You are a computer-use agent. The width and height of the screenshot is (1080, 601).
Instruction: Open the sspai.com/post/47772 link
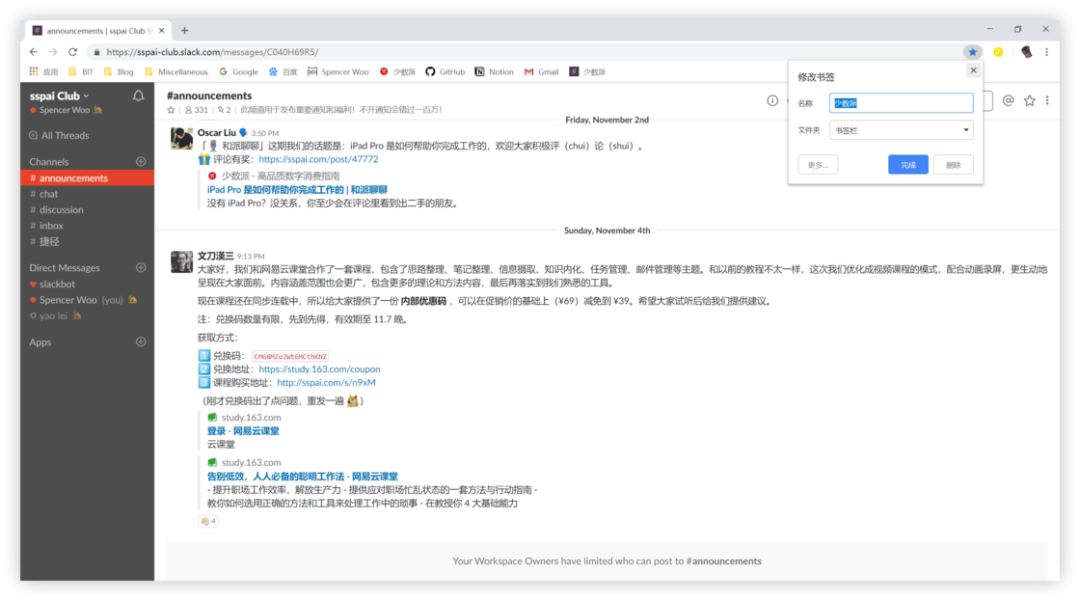pos(318,159)
